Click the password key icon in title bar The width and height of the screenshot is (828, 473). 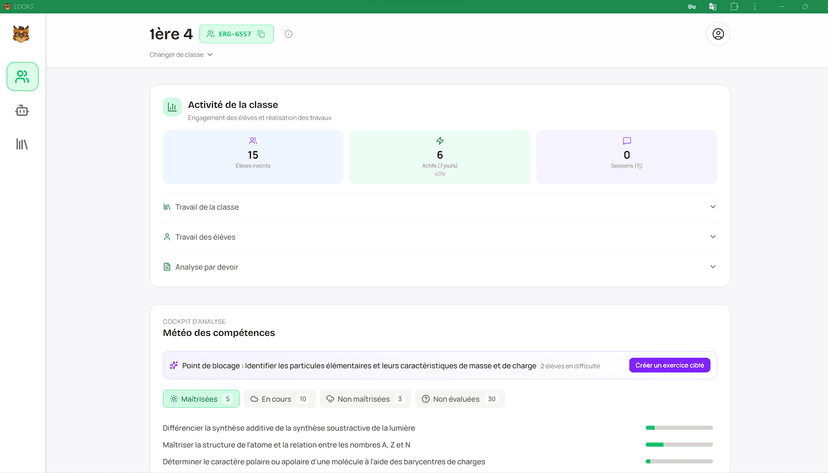click(692, 6)
